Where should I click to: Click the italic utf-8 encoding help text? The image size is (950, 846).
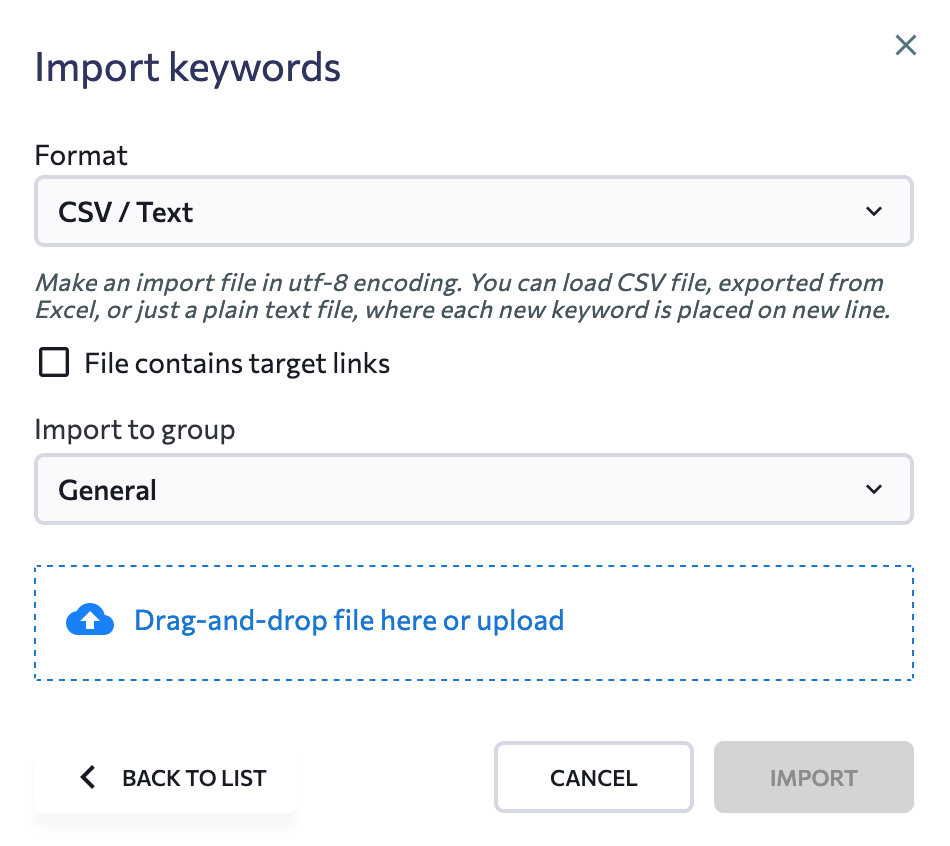tap(462, 296)
